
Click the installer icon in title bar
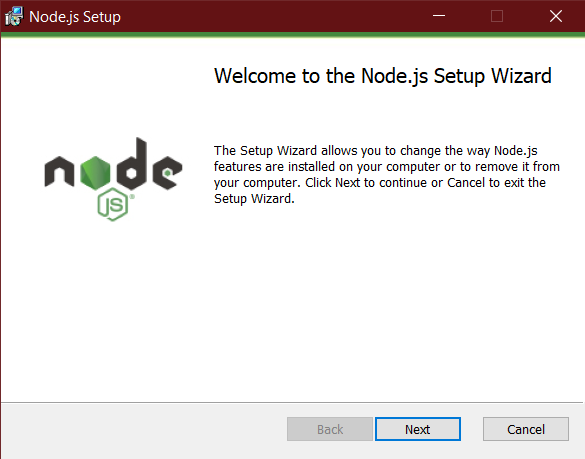coord(14,16)
